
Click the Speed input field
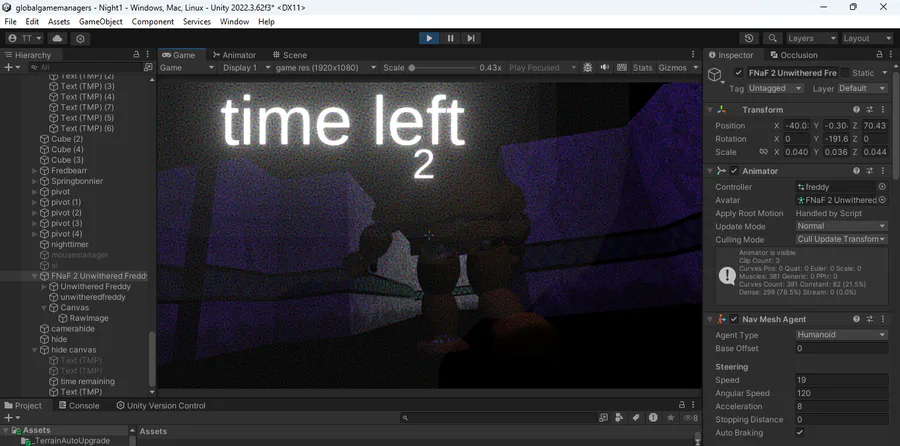click(841, 380)
